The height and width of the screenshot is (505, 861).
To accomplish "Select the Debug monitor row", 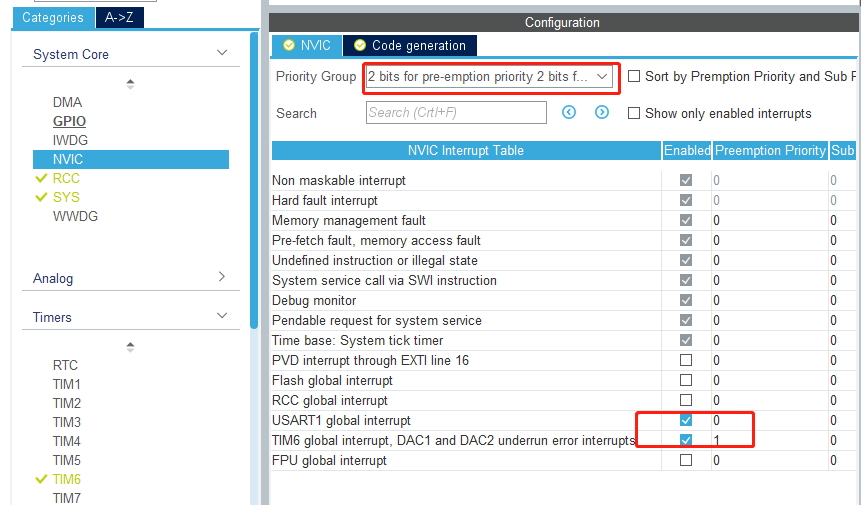I will pyautogui.click(x=314, y=300).
